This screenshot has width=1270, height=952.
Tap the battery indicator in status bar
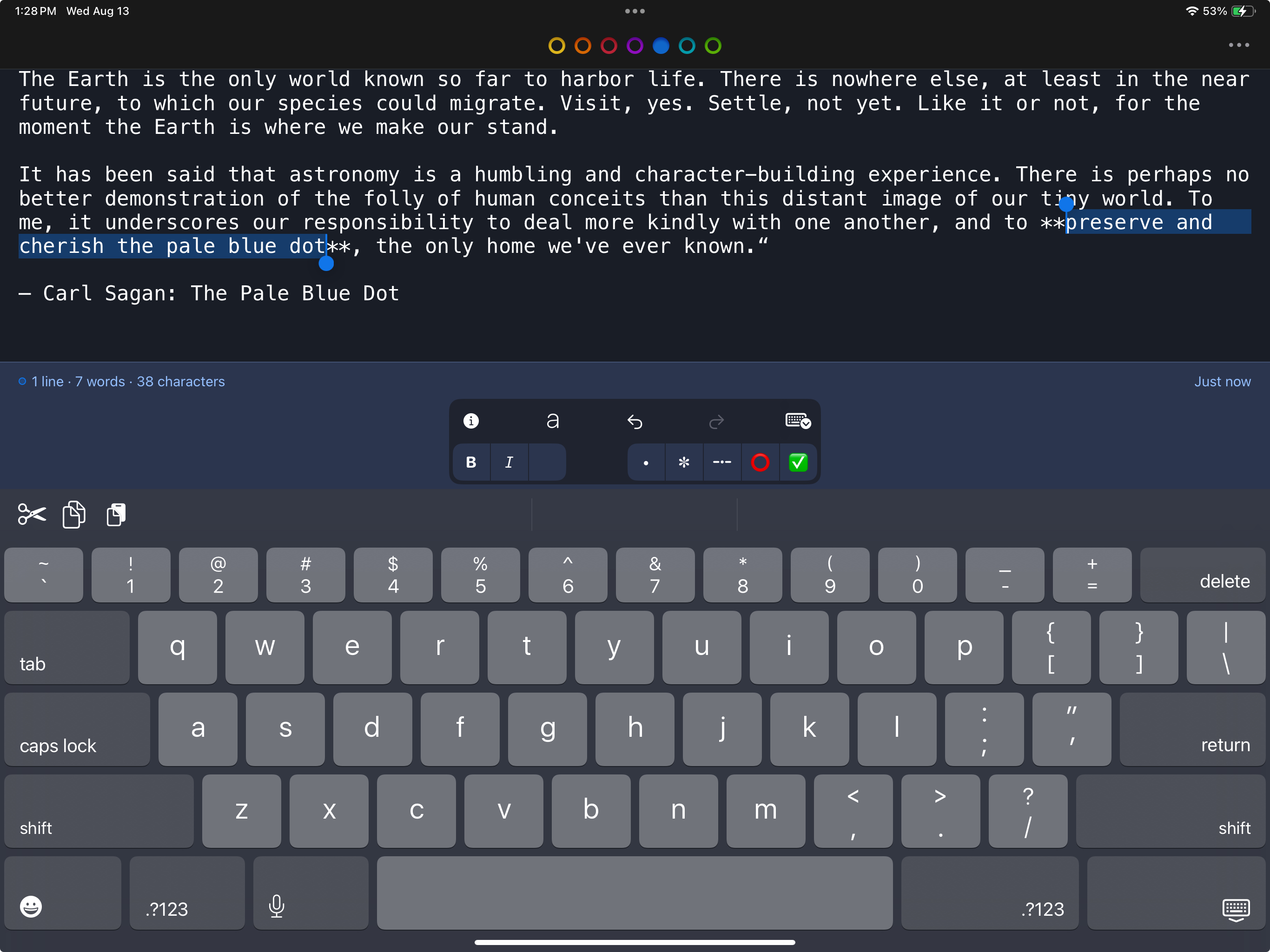[1243, 11]
